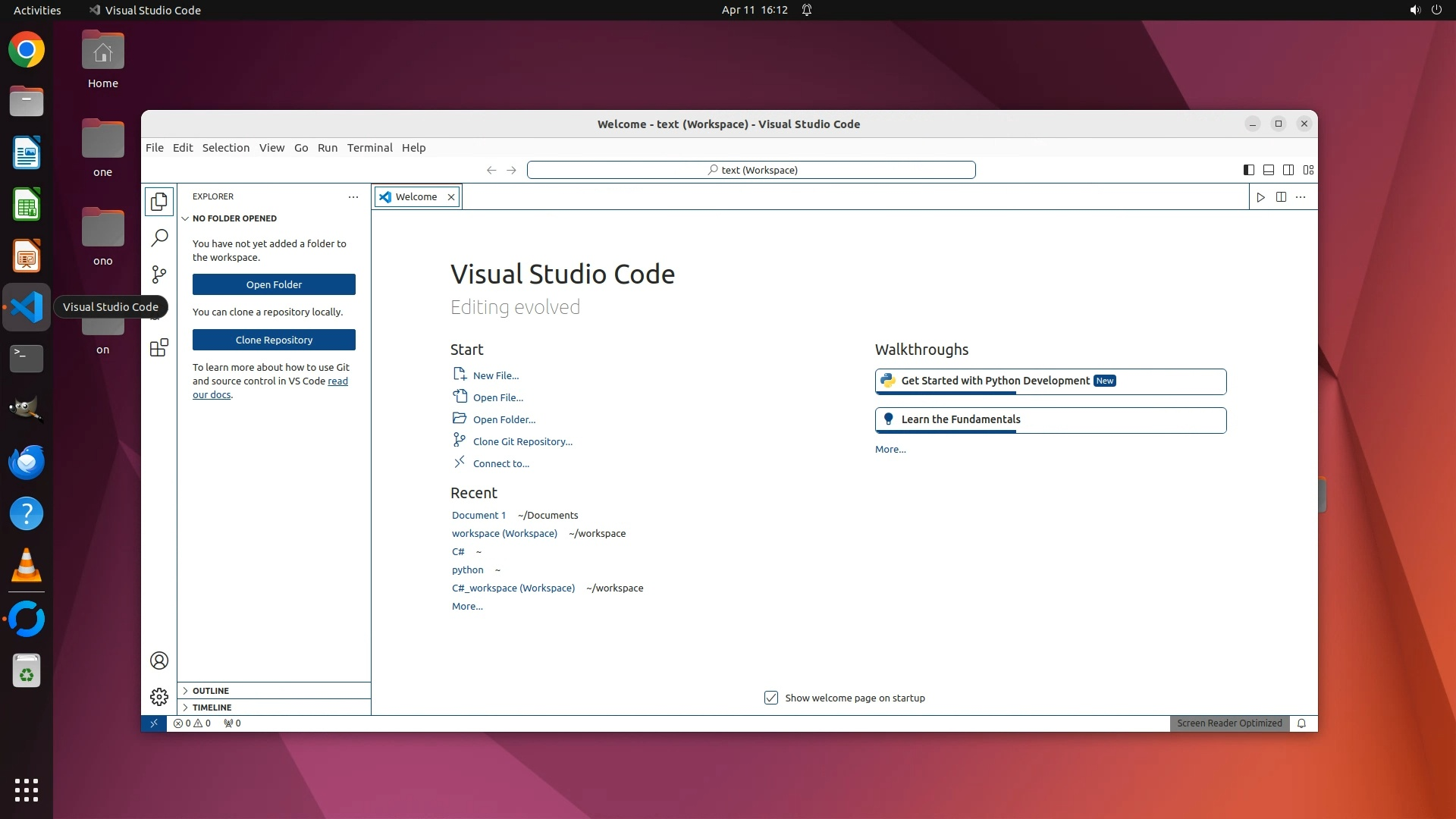Click the Clone Repository button
The width and height of the screenshot is (1456, 819).
coord(274,340)
